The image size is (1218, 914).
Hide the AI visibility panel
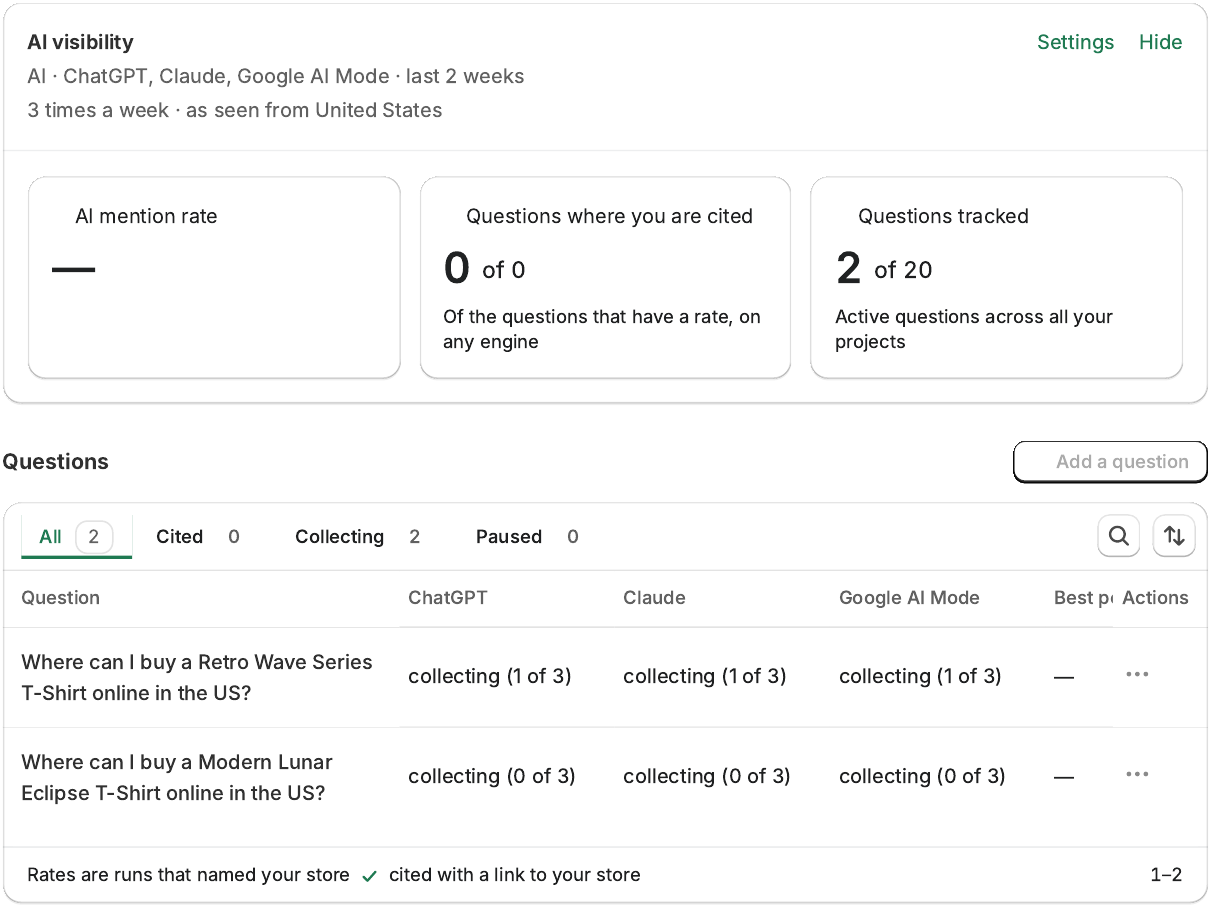[1160, 42]
